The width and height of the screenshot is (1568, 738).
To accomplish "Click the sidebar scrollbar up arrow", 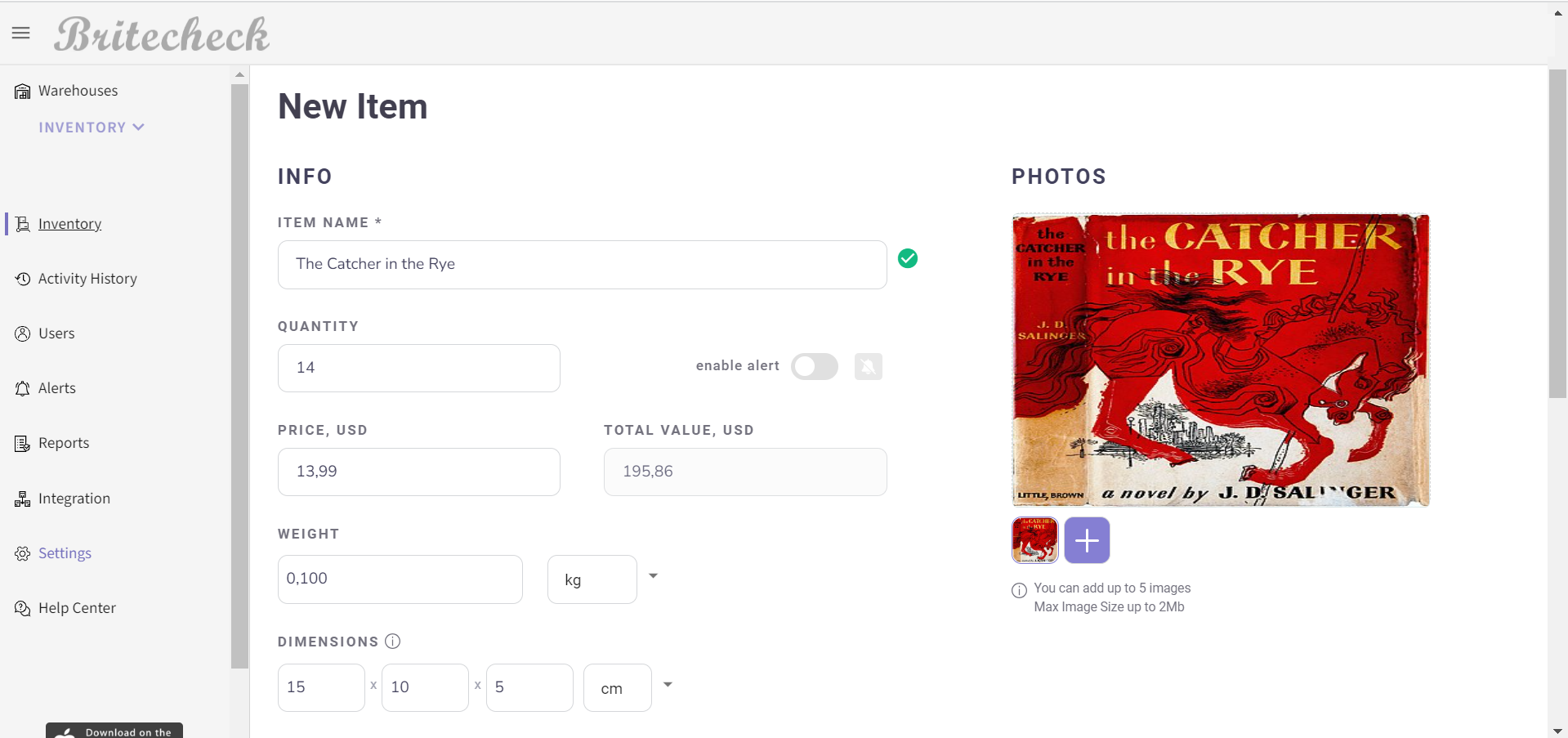I will [x=239, y=74].
